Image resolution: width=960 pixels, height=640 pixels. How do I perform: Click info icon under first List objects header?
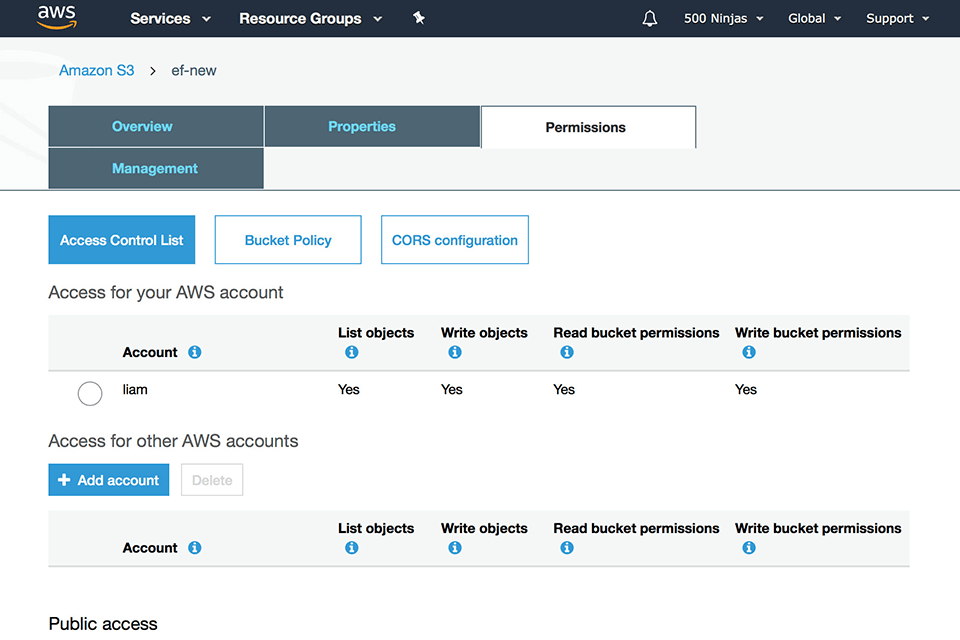[351, 352]
